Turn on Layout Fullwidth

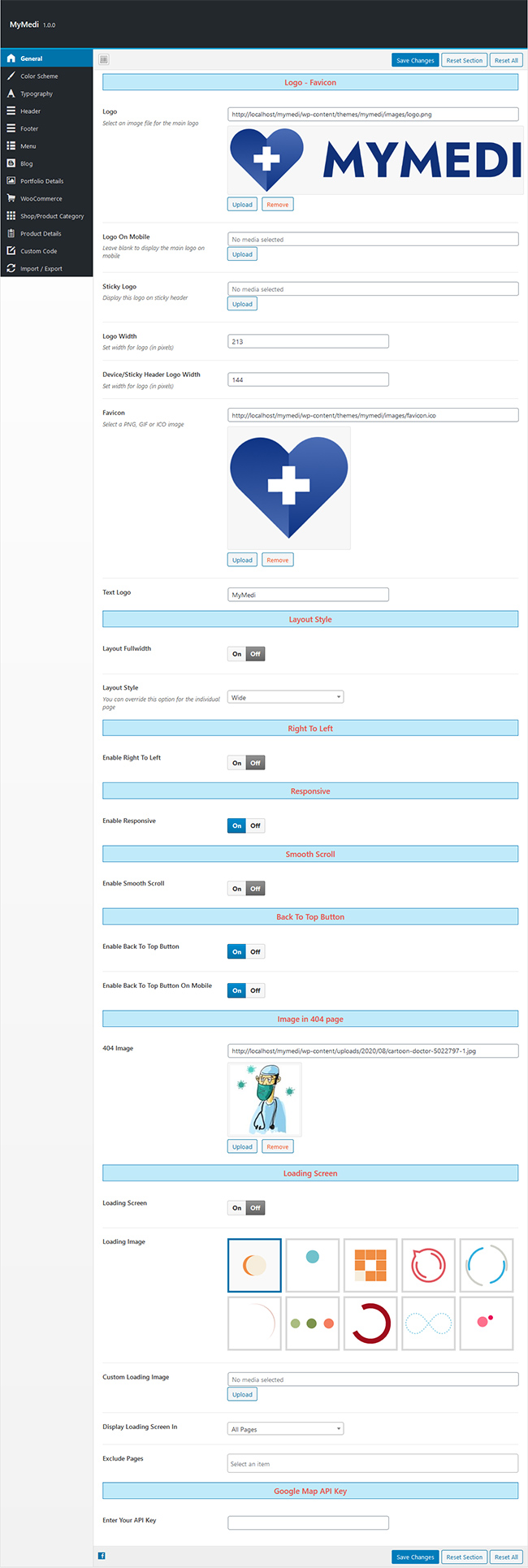tap(236, 653)
